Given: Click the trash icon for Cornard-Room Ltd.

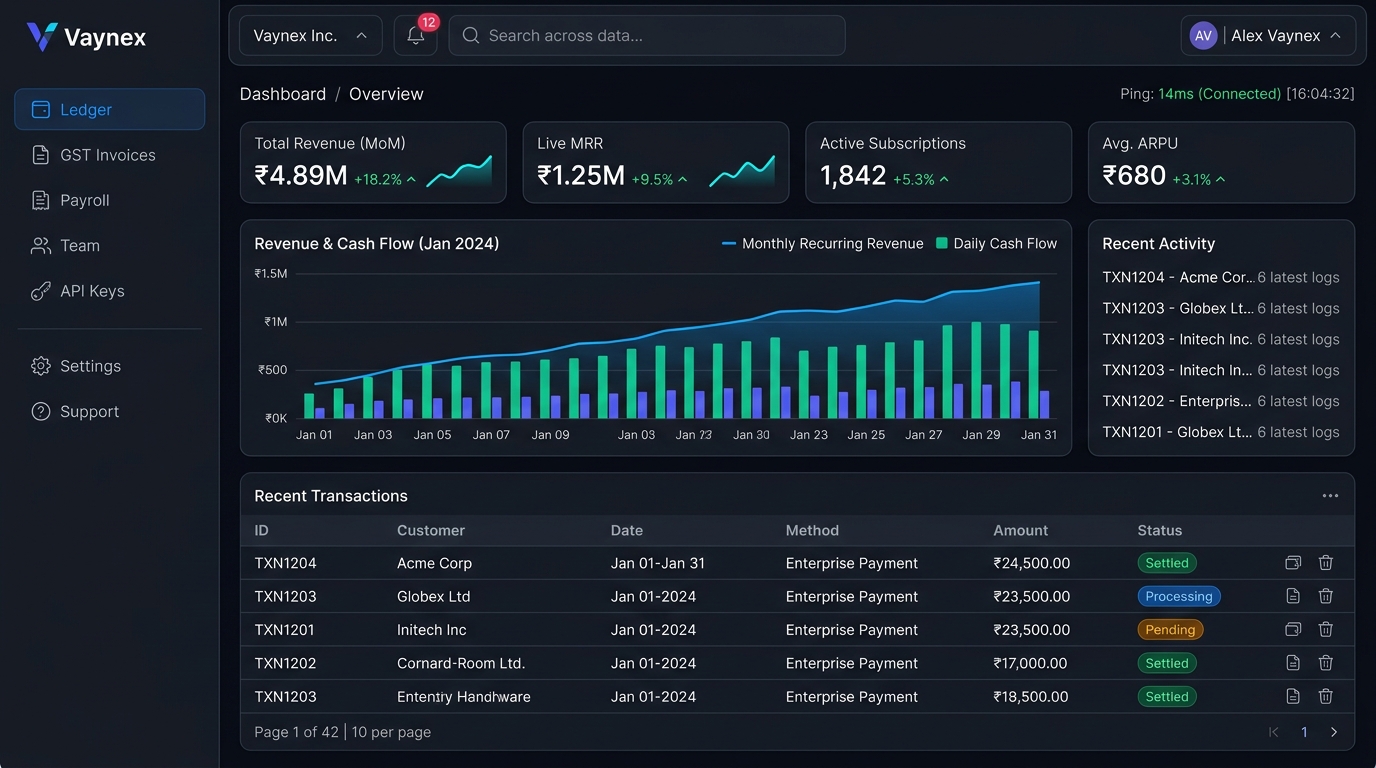Looking at the screenshot, I should [x=1326, y=663].
